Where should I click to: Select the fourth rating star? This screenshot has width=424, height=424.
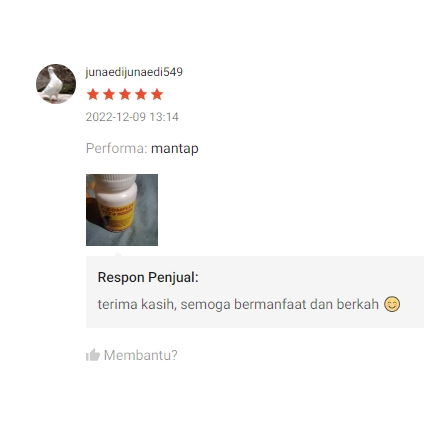click(x=141, y=94)
